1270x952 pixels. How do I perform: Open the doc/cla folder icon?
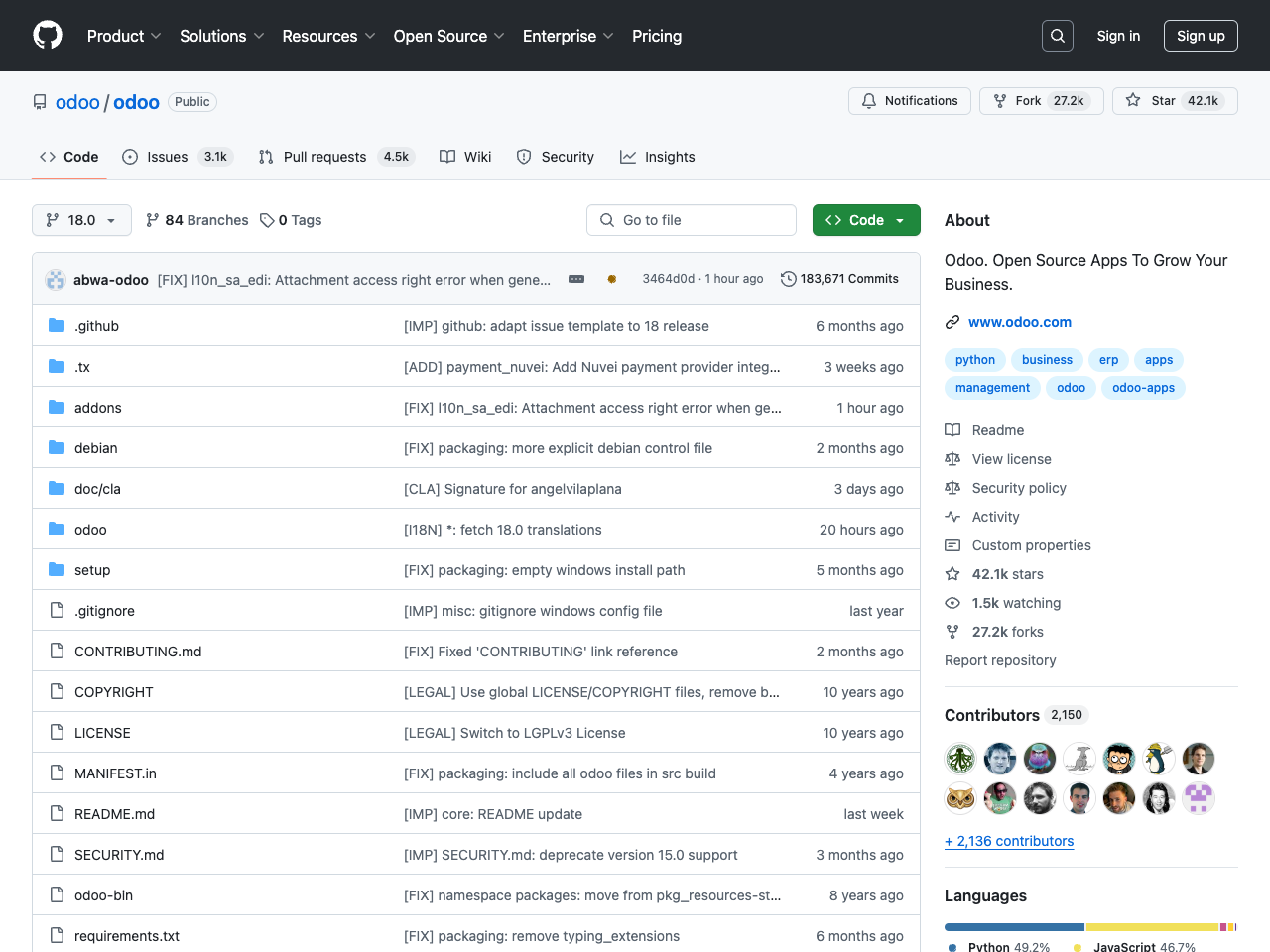57,489
